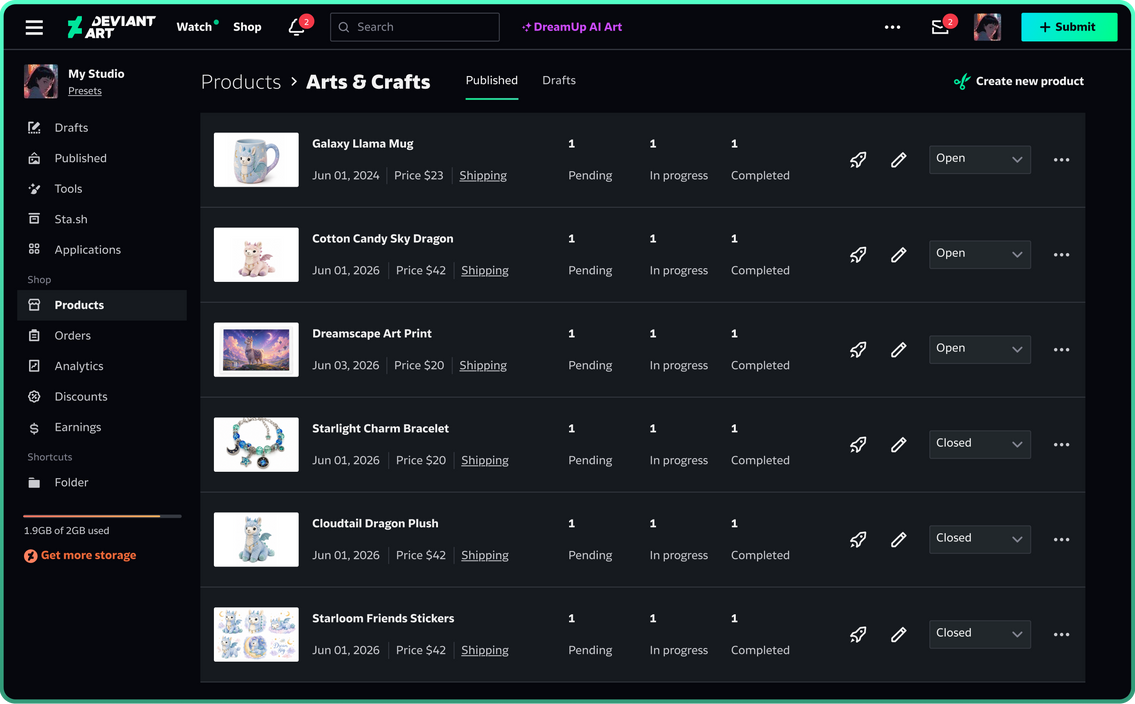
Task: Open Orders in the sidebar
Action: pos(101,336)
